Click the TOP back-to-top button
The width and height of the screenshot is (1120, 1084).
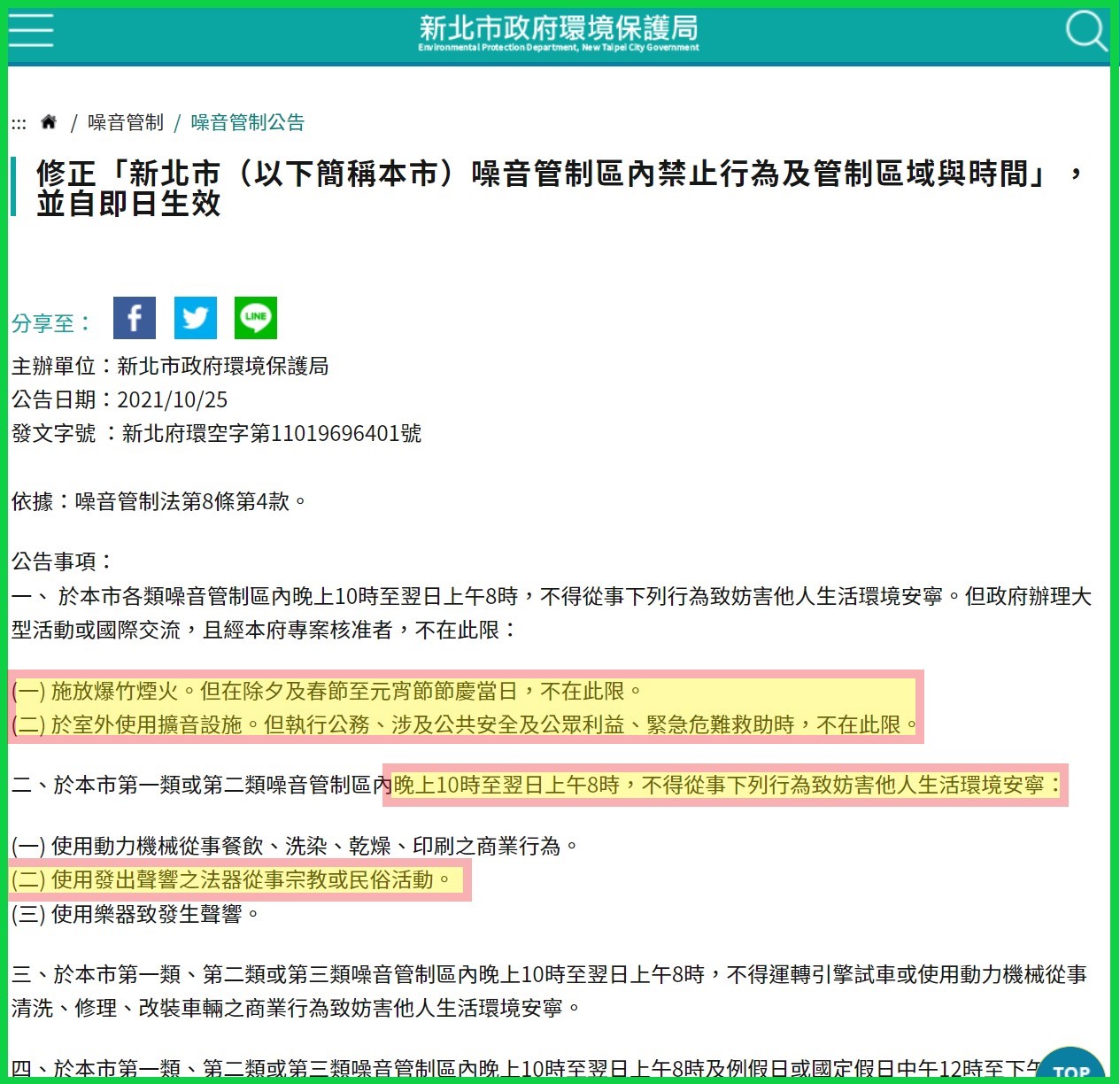1070,1069
